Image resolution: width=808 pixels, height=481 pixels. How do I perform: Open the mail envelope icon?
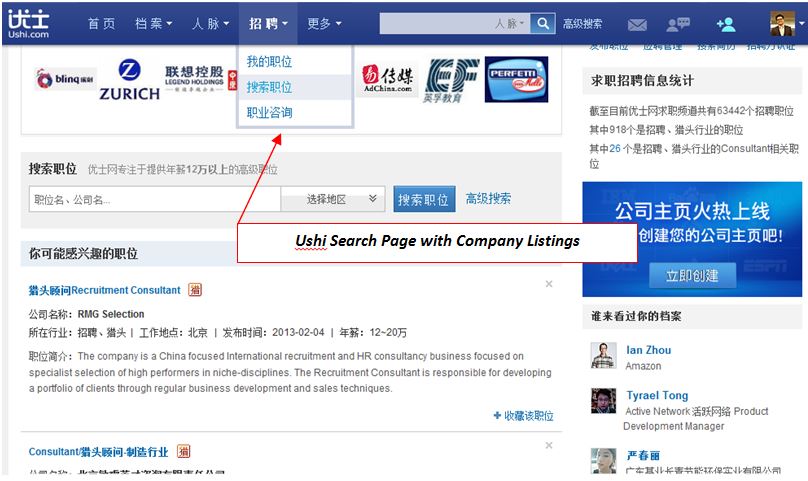(637, 24)
